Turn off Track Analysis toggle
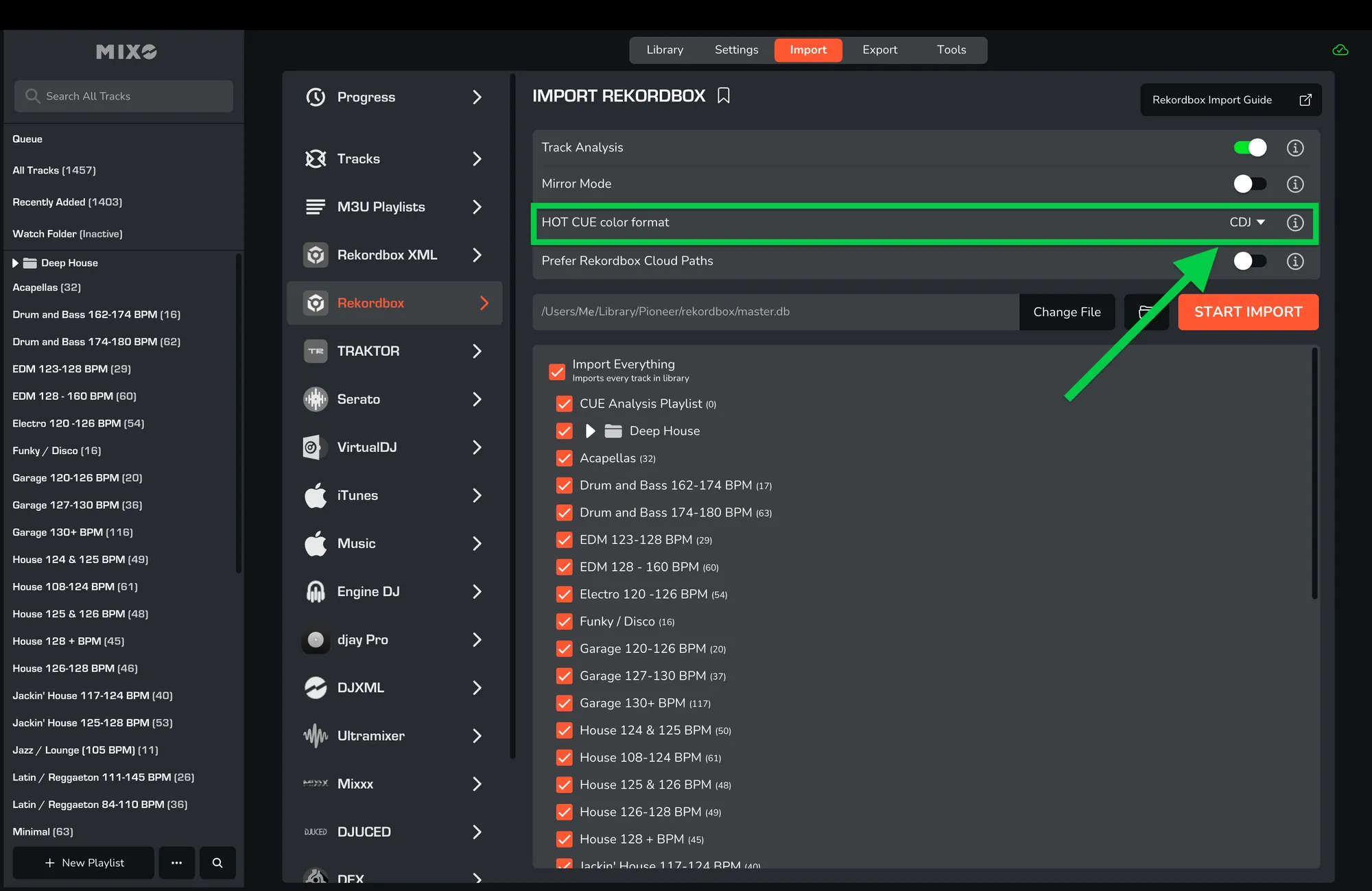Image resolution: width=1372 pixels, height=891 pixels. point(1249,147)
